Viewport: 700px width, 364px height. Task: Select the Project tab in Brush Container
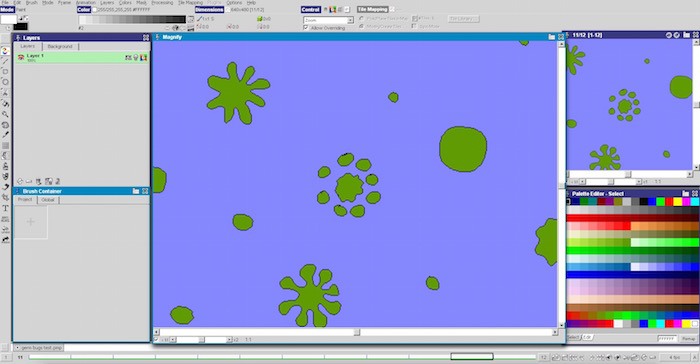coord(25,200)
